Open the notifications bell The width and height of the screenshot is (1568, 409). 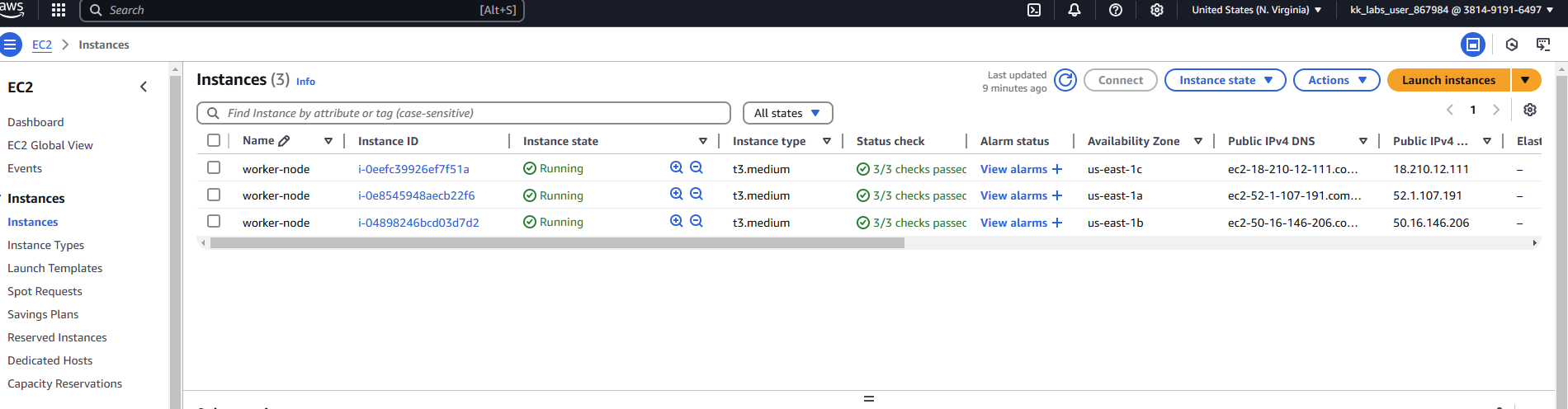coord(1074,10)
